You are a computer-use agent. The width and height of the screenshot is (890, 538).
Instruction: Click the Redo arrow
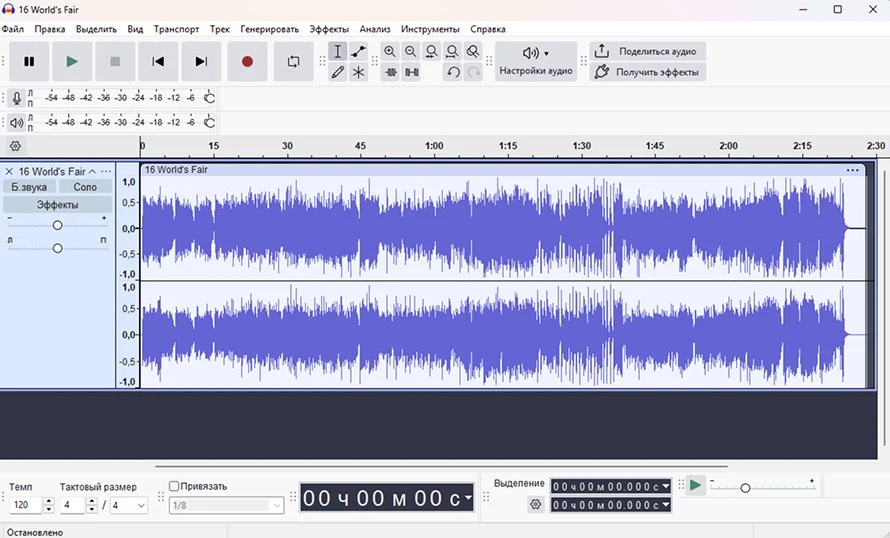pos(473,72)
